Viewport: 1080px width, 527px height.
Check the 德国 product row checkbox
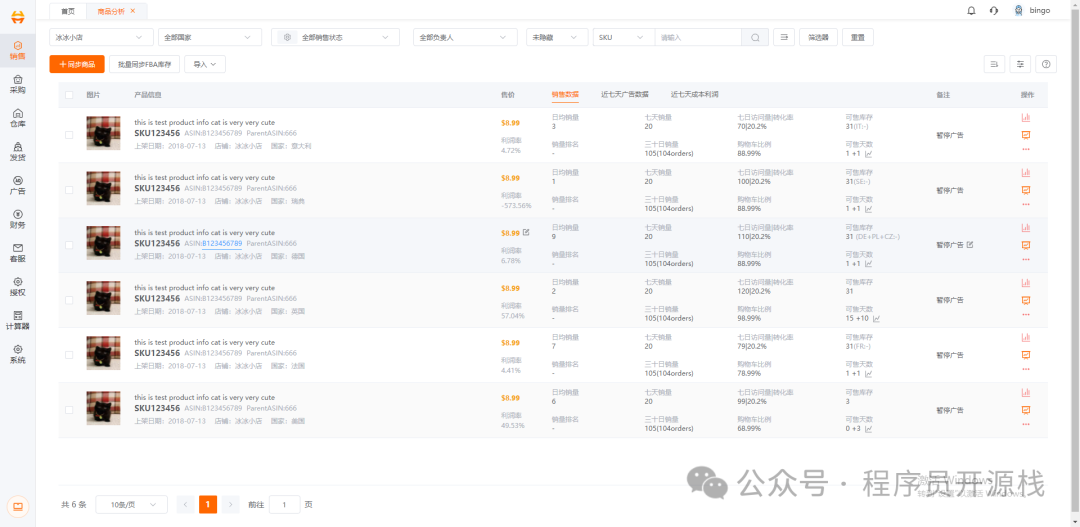coord(69,245)
